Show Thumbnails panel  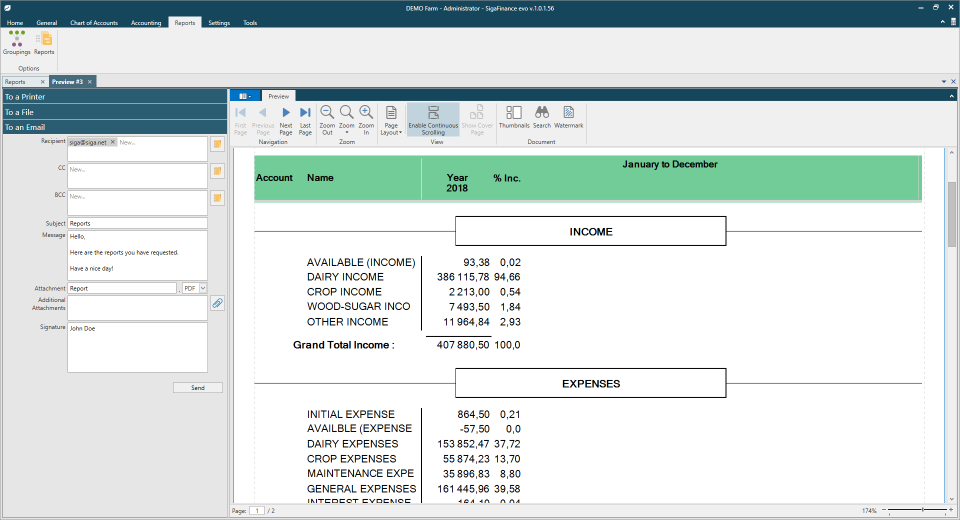click(514, 116)
